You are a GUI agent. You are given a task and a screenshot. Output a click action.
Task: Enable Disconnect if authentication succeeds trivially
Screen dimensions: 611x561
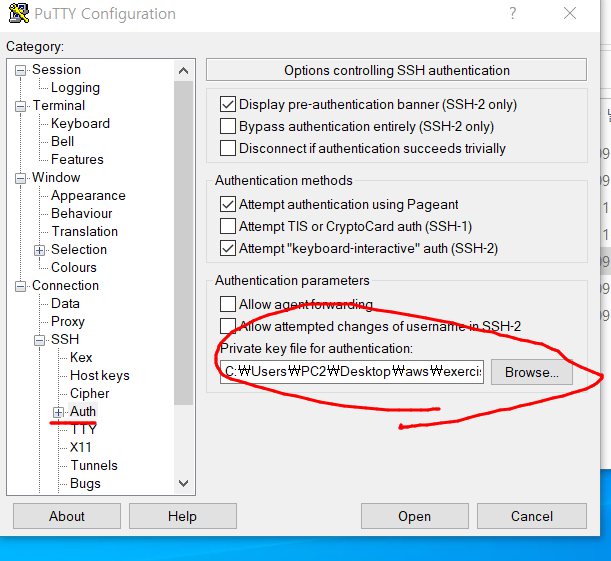228,148
